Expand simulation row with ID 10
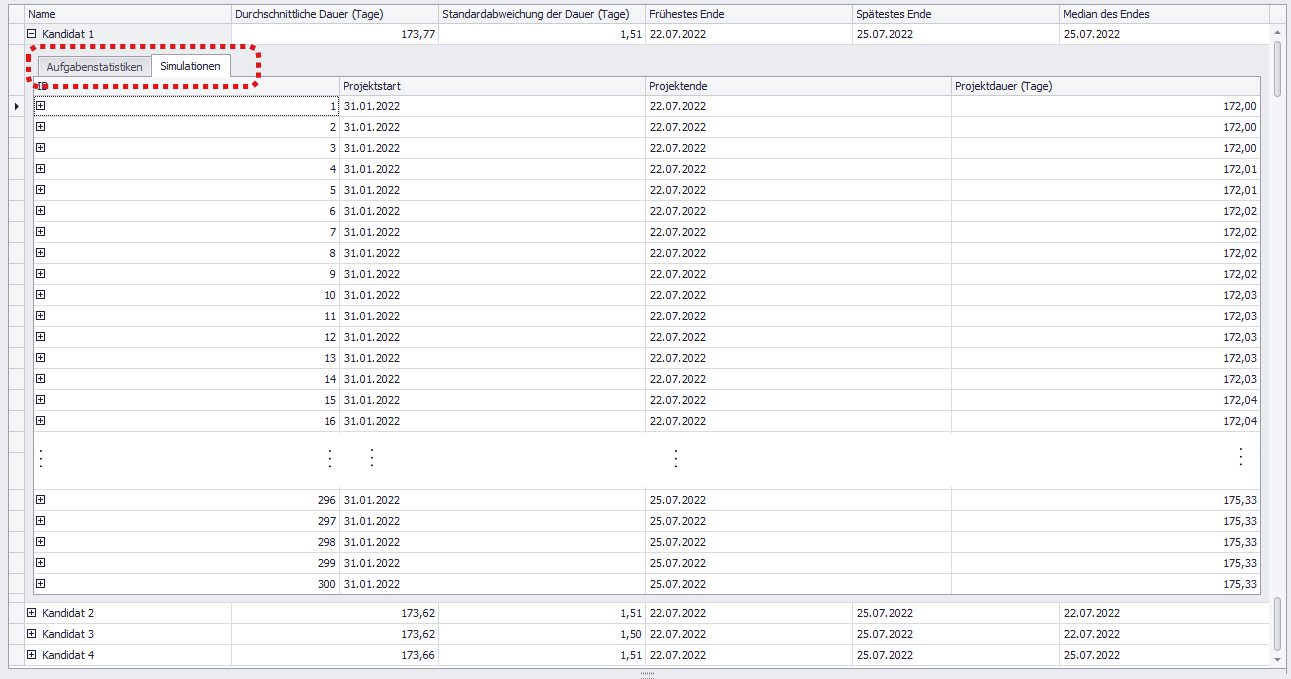This screenshot has height=679, width=1291. pyautogui.click(x=41, y=295)
